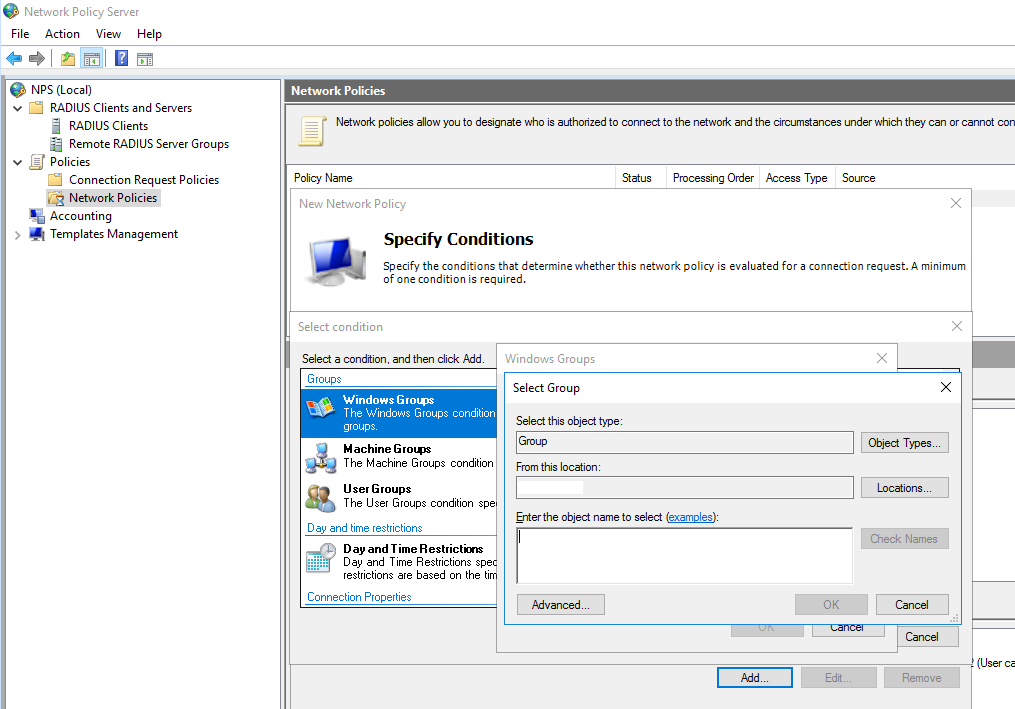The width and height of the screenshot is (1015, 709).
Task: Click the Back arrow toolbar icon
Action: click(x=14, y=59)
